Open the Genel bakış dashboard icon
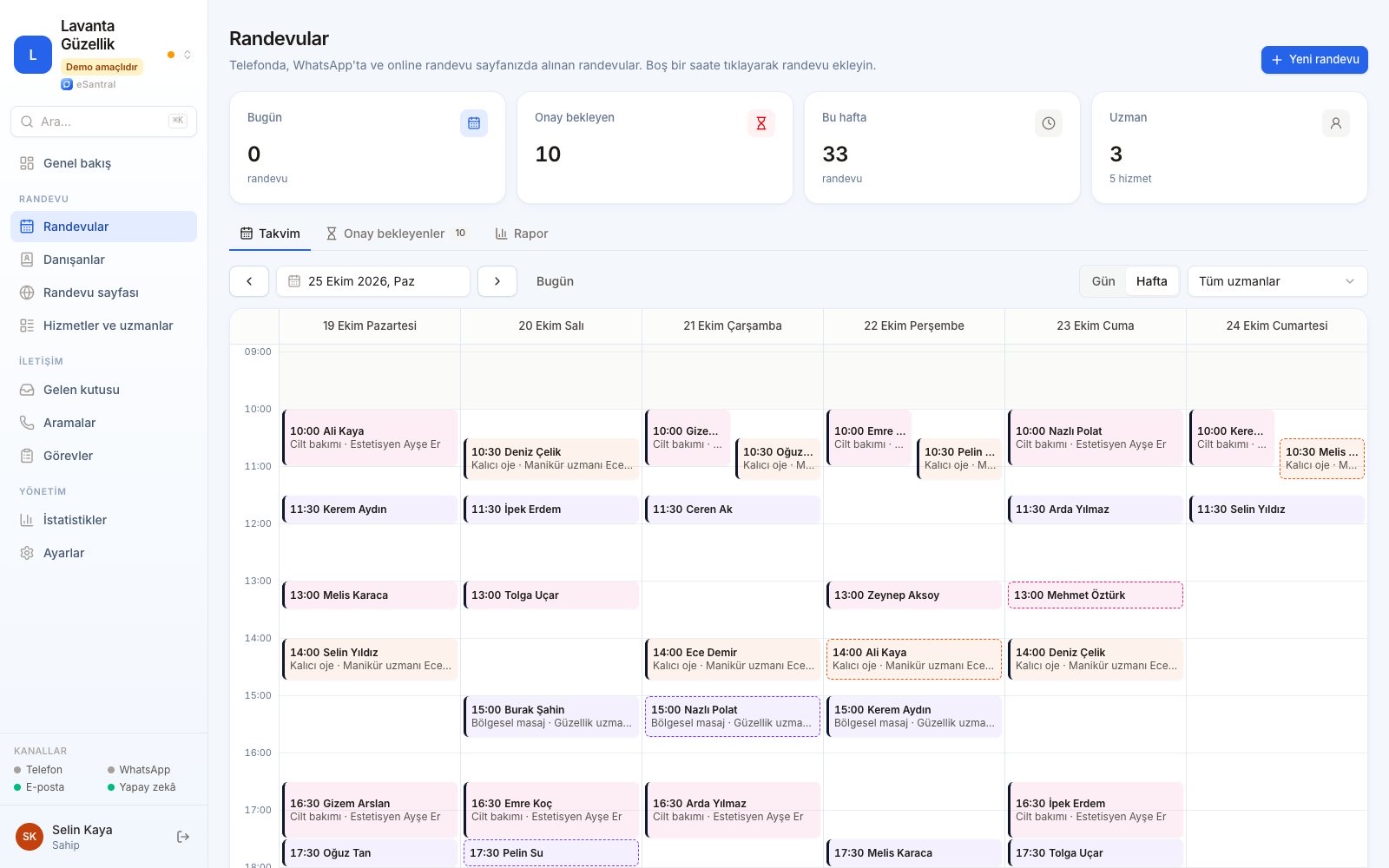1389x868 pixels. click(27, 163)
